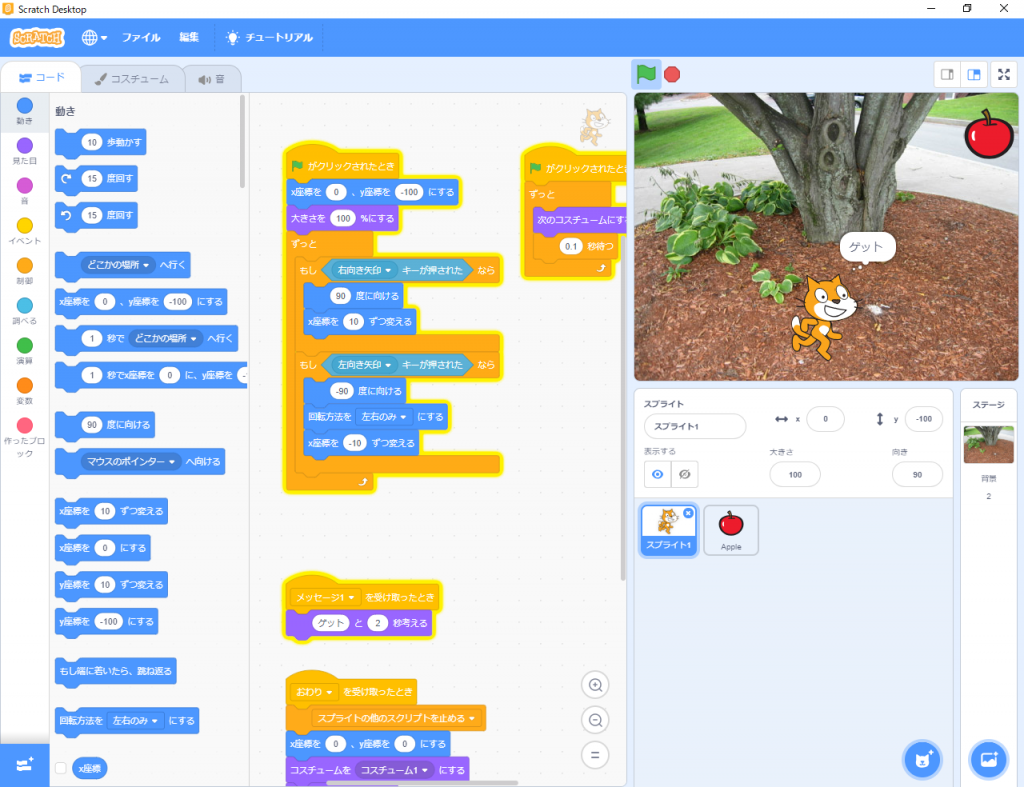The height and width of the screenshot is (787, 1024).
Task: Show the sprite with the eye icon
Action: click(658, 474)
